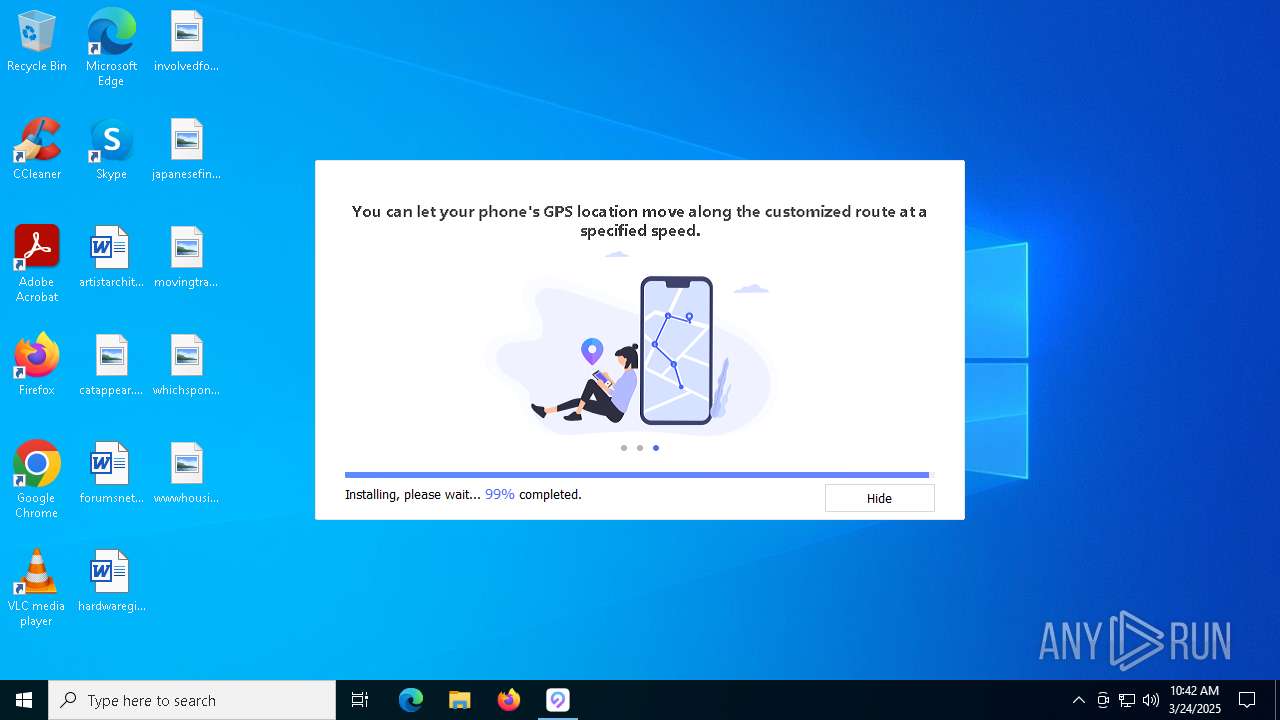Screen dimensions: 1280x720
Task: Open Task View from taskbar
Action: point(360,700)
